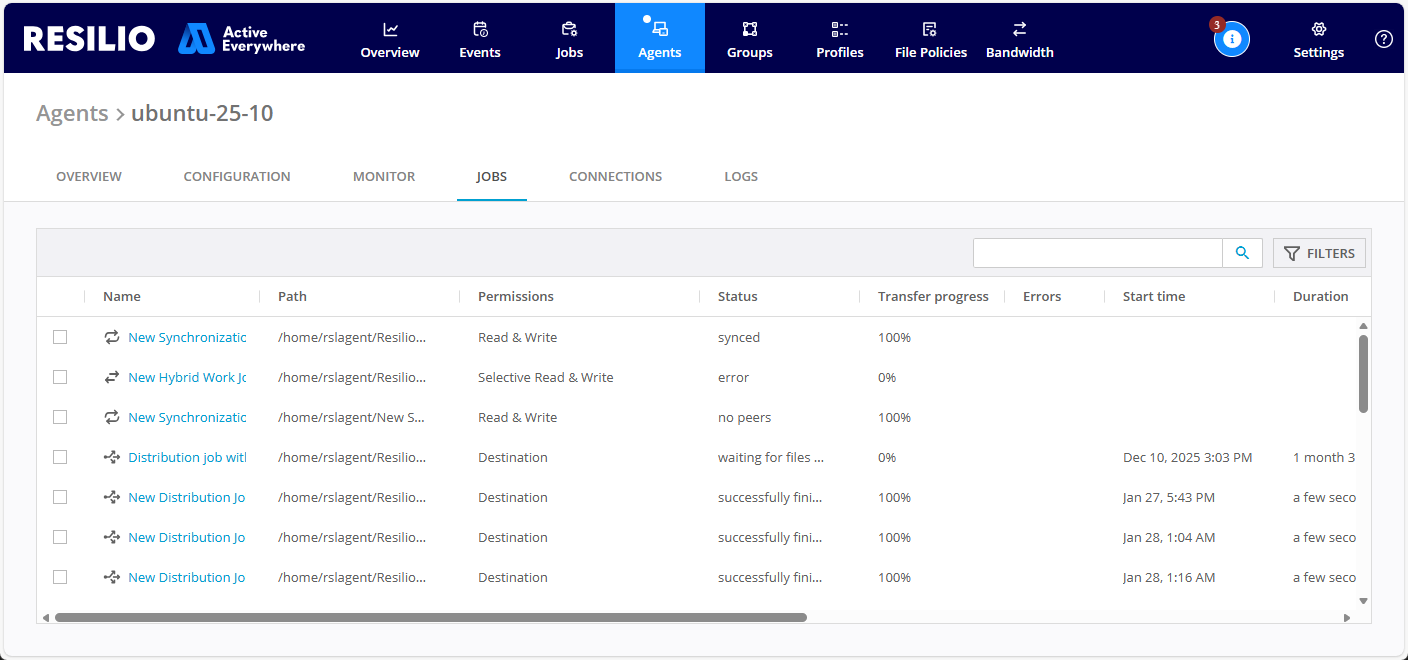The height and width of the screenshot is (660, 1408).
Task: Open the New Hybrid Work job link
Action: pos(187,377)
